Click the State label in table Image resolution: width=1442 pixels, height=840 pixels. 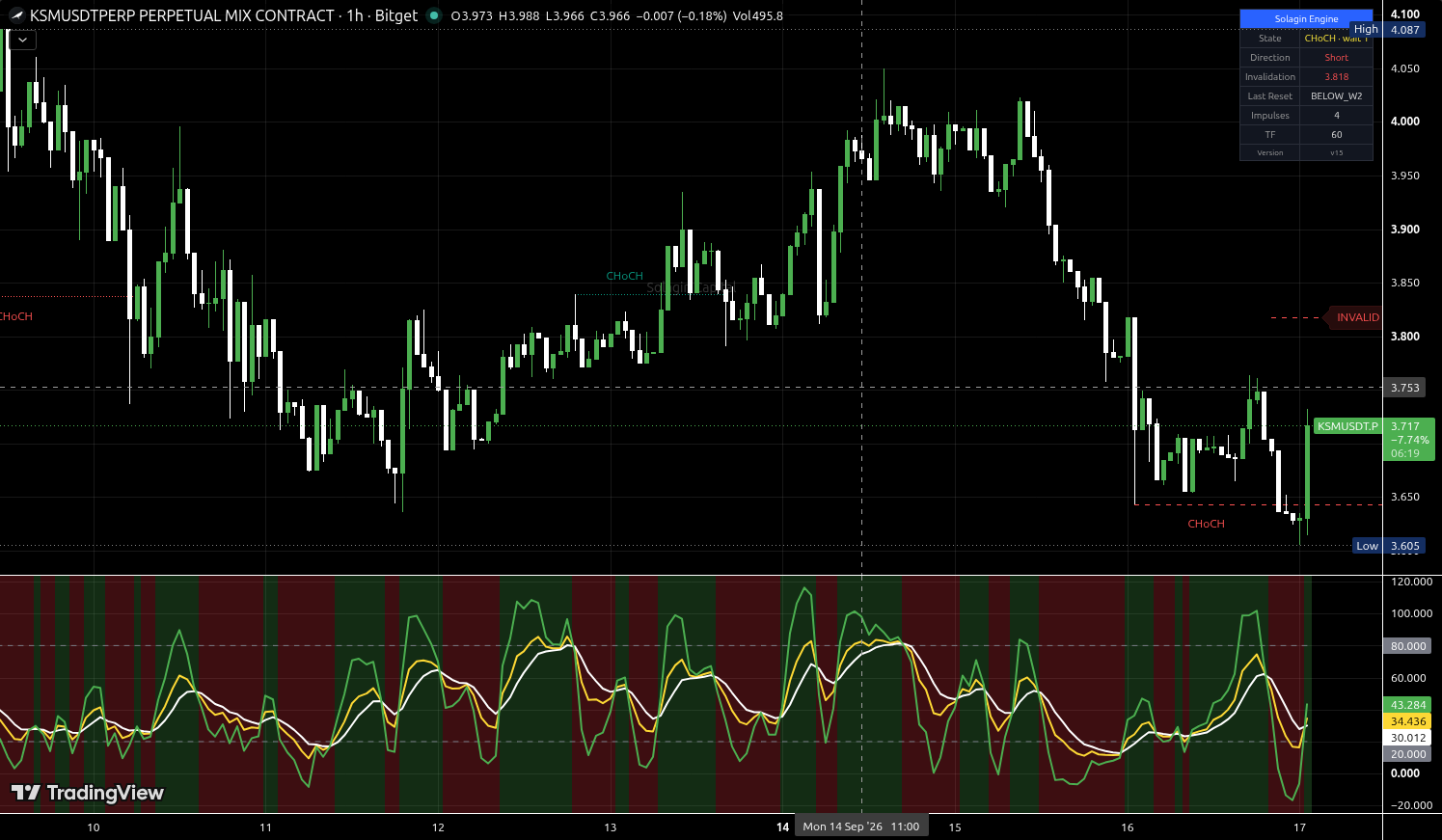point(1269,39)
